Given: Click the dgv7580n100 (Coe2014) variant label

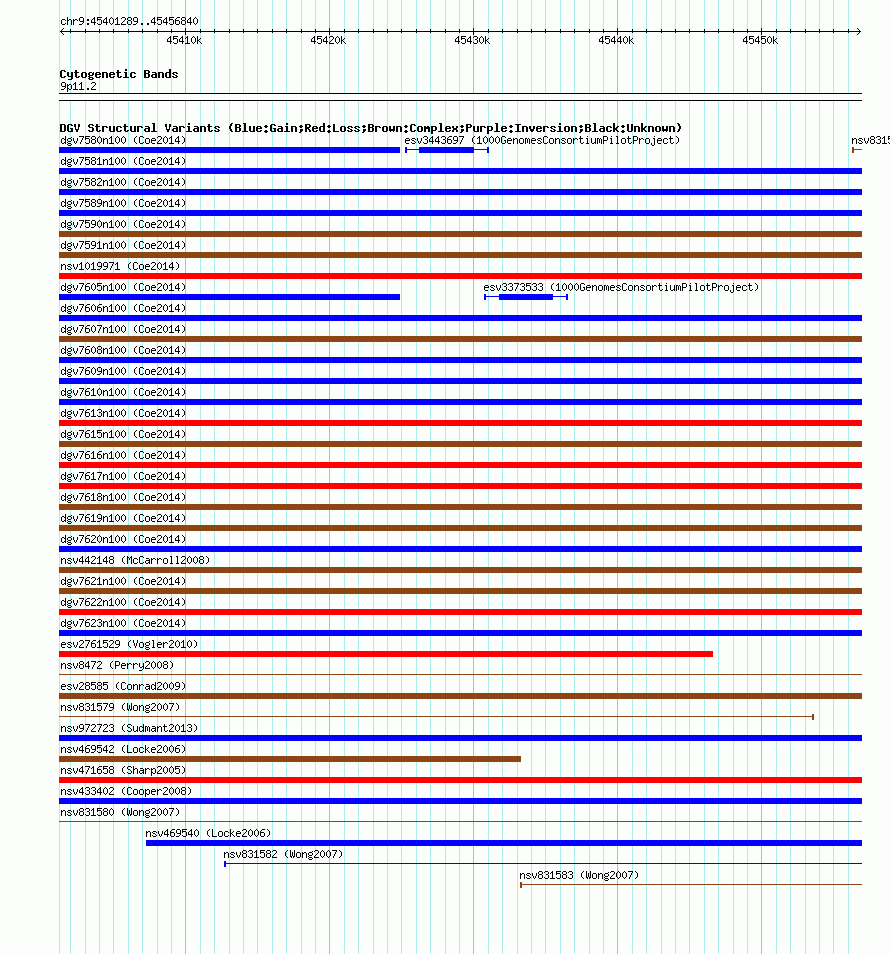Looking at the screenshot, I should click(123, 141).
